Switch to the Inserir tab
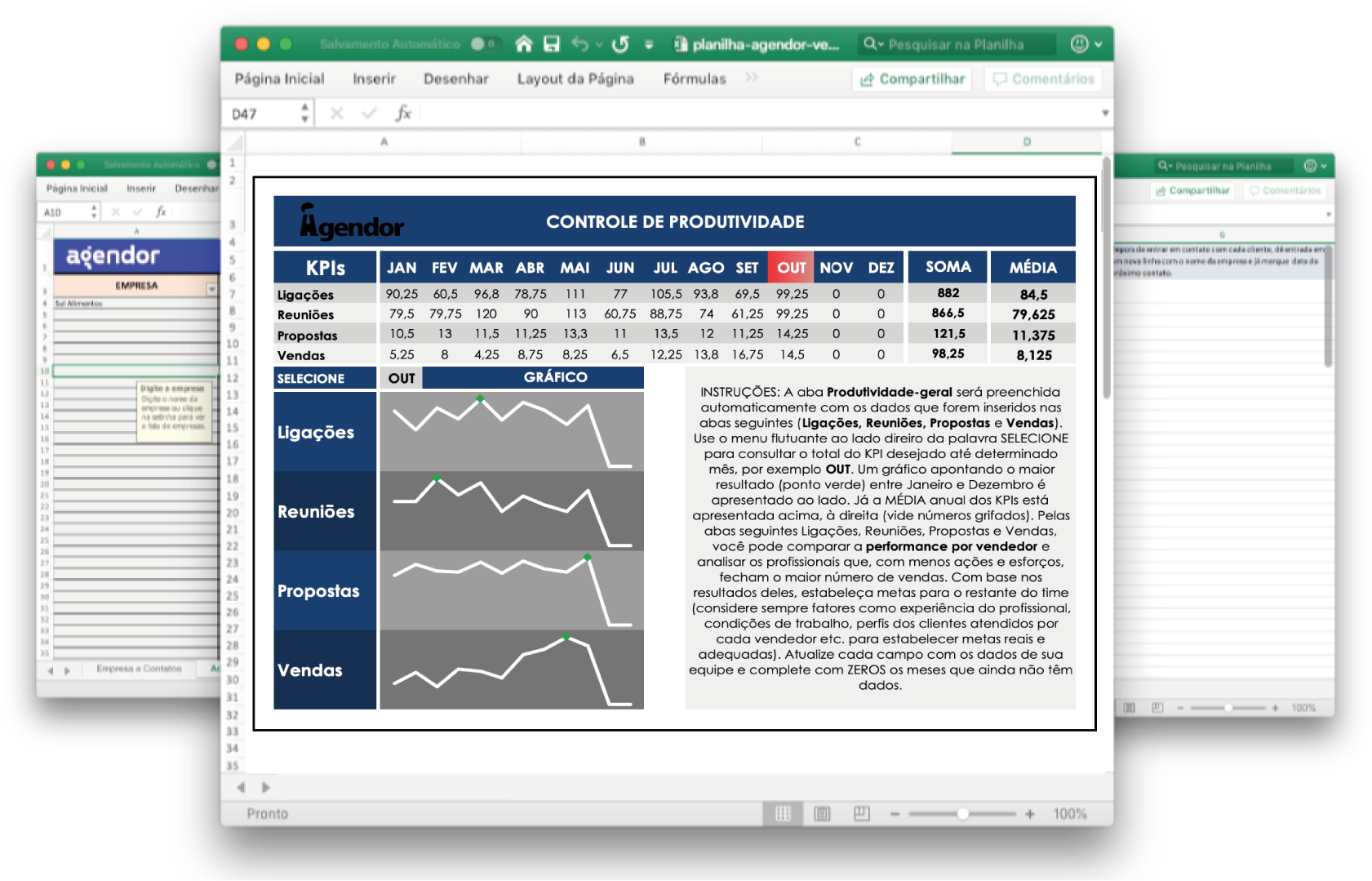 [374, 78]
